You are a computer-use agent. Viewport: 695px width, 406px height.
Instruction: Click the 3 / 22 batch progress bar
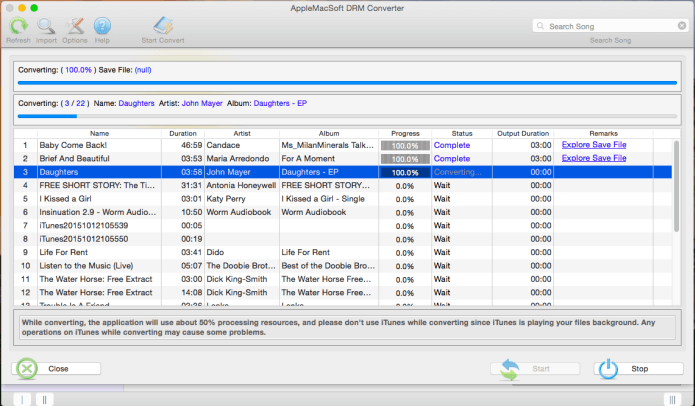pyautogui.click(x=347, y=116)
